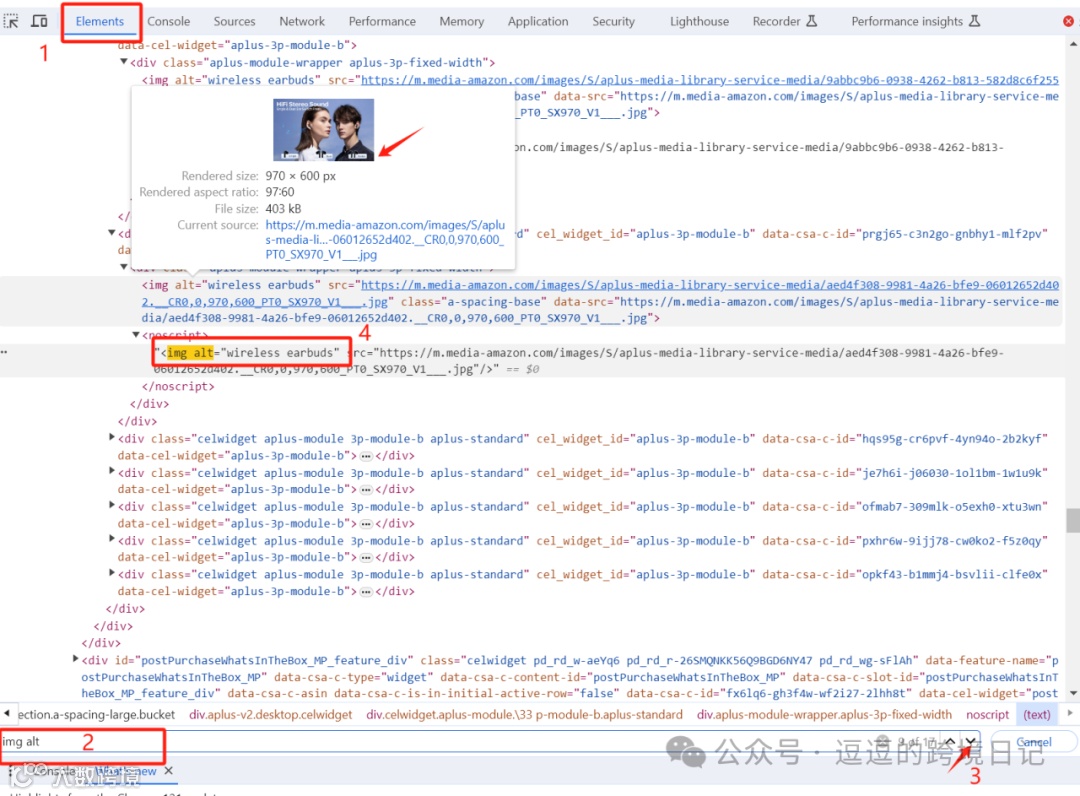Select the p-module-b.aplus-standard breadcrumb

click(x=524, y=715)
